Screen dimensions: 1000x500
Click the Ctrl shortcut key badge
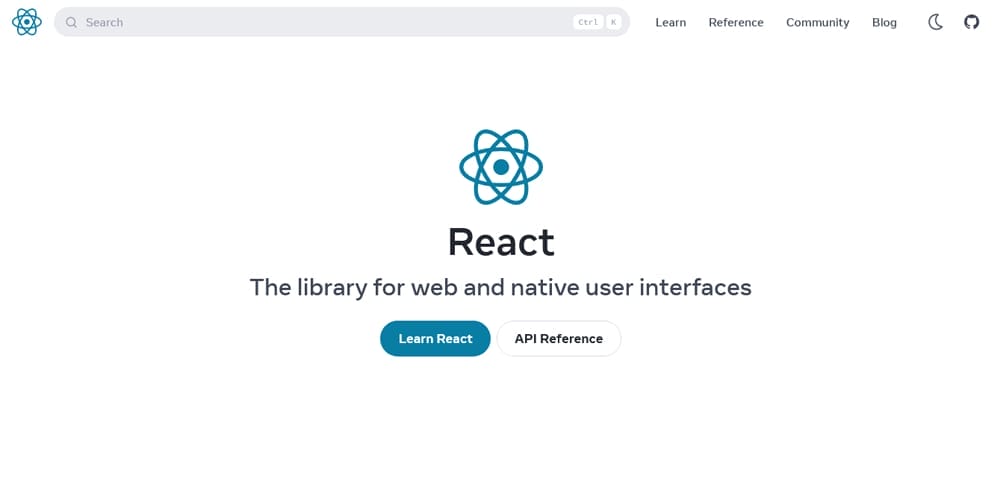point(588,22)
